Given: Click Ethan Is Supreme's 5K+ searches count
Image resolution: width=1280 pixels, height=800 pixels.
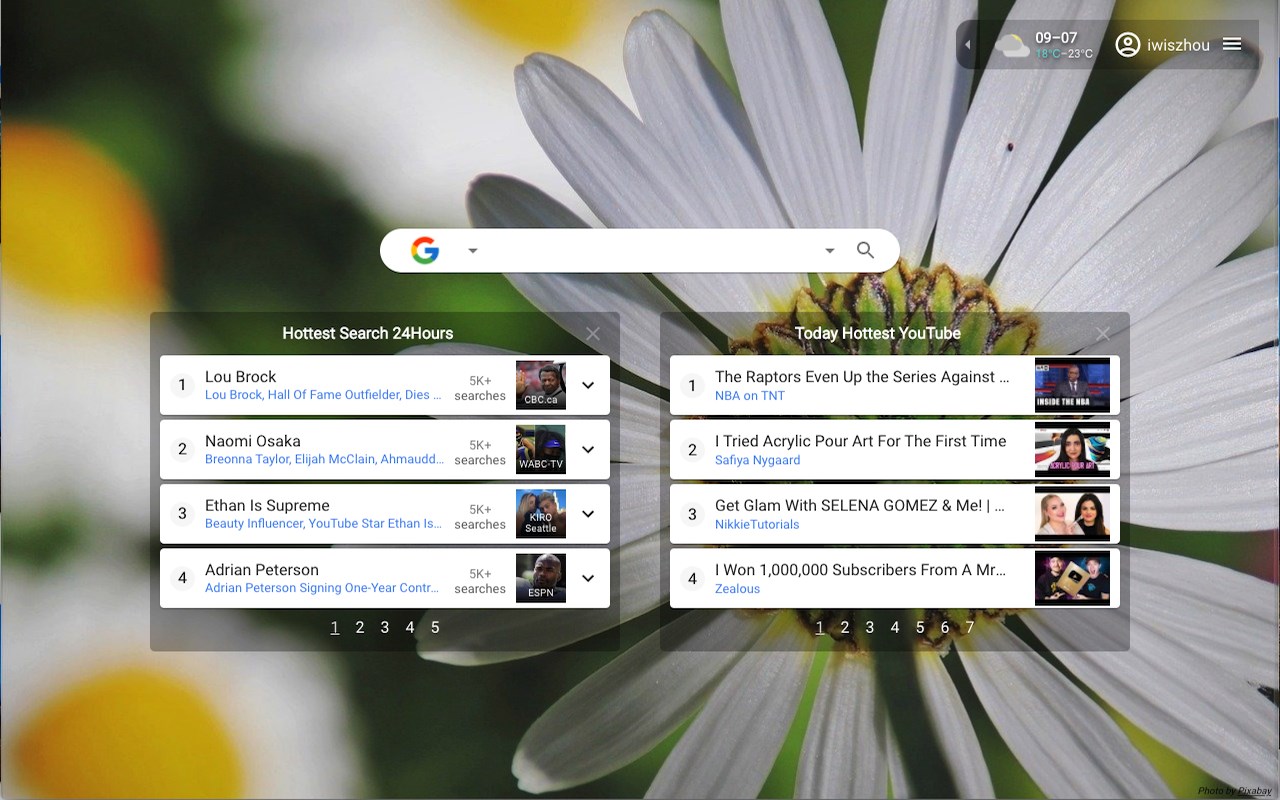Looking at the screenshot, I should (x=480, y=516).
